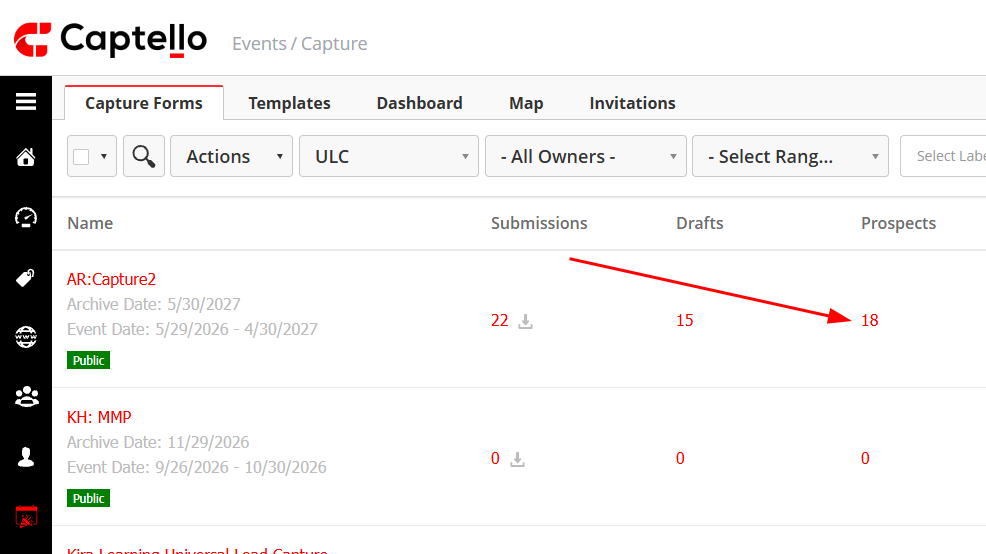The height and width of the screenshot is (554, 986).
Task: Open the 15 drafts count for AR:Capture2
Action: pyautogui.click(x=685, y=321)
